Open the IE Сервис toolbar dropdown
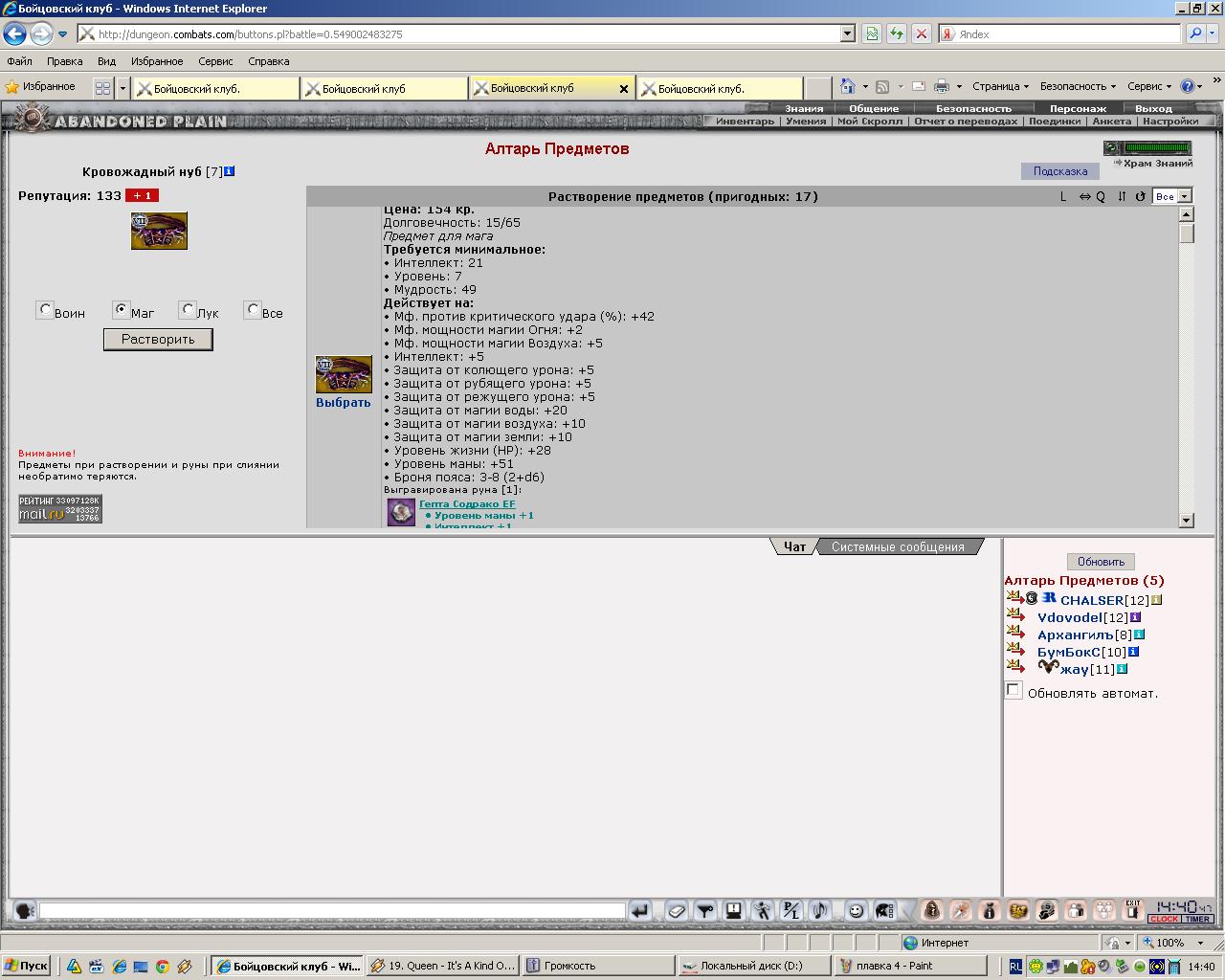Screen dimensions: 1225x980 1149,86
